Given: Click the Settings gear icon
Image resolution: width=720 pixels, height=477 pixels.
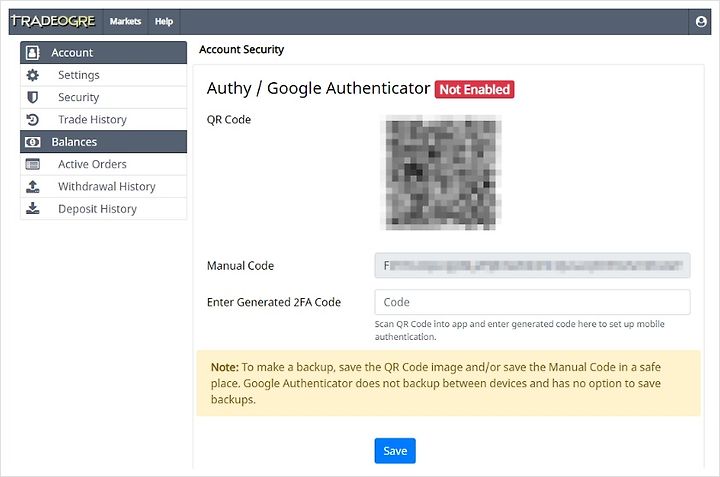Looking at the screenshot, I should click(33, 75).
